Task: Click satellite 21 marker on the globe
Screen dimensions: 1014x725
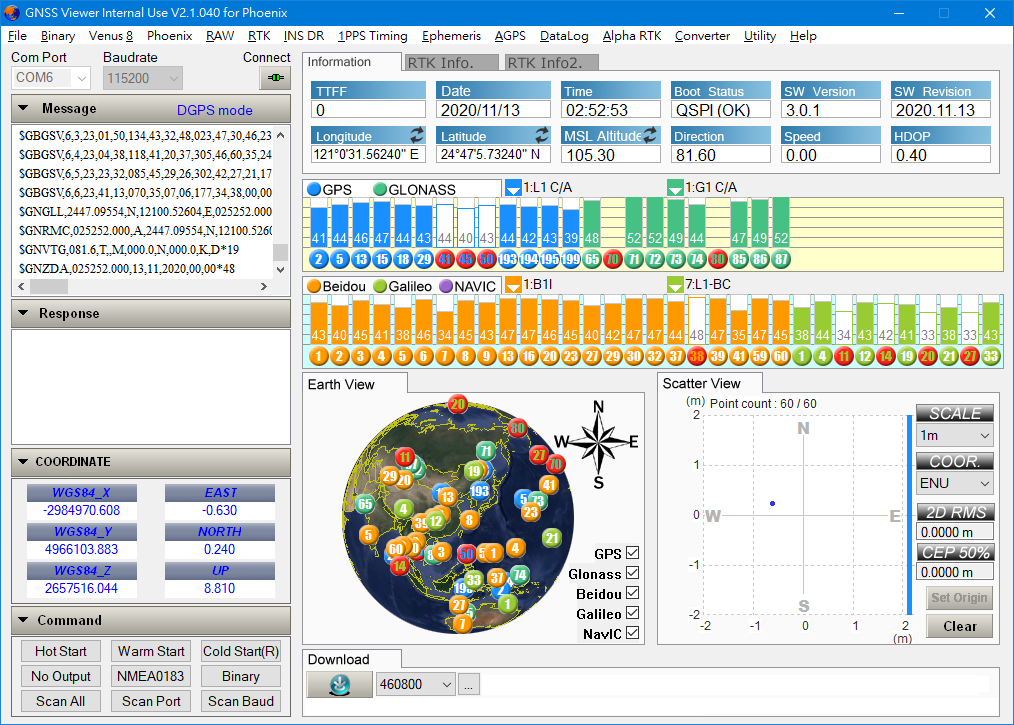Action: (x=552, y=537)
